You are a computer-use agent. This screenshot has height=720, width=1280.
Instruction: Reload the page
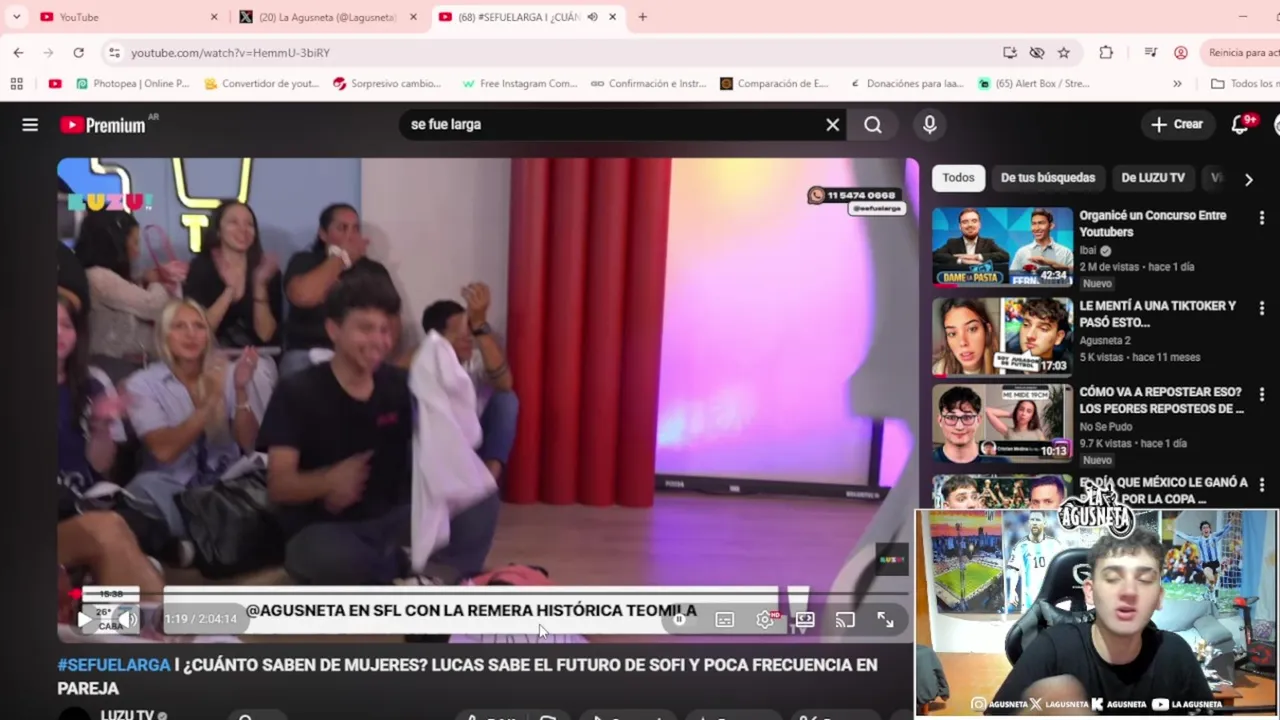(x=78, y=52)
